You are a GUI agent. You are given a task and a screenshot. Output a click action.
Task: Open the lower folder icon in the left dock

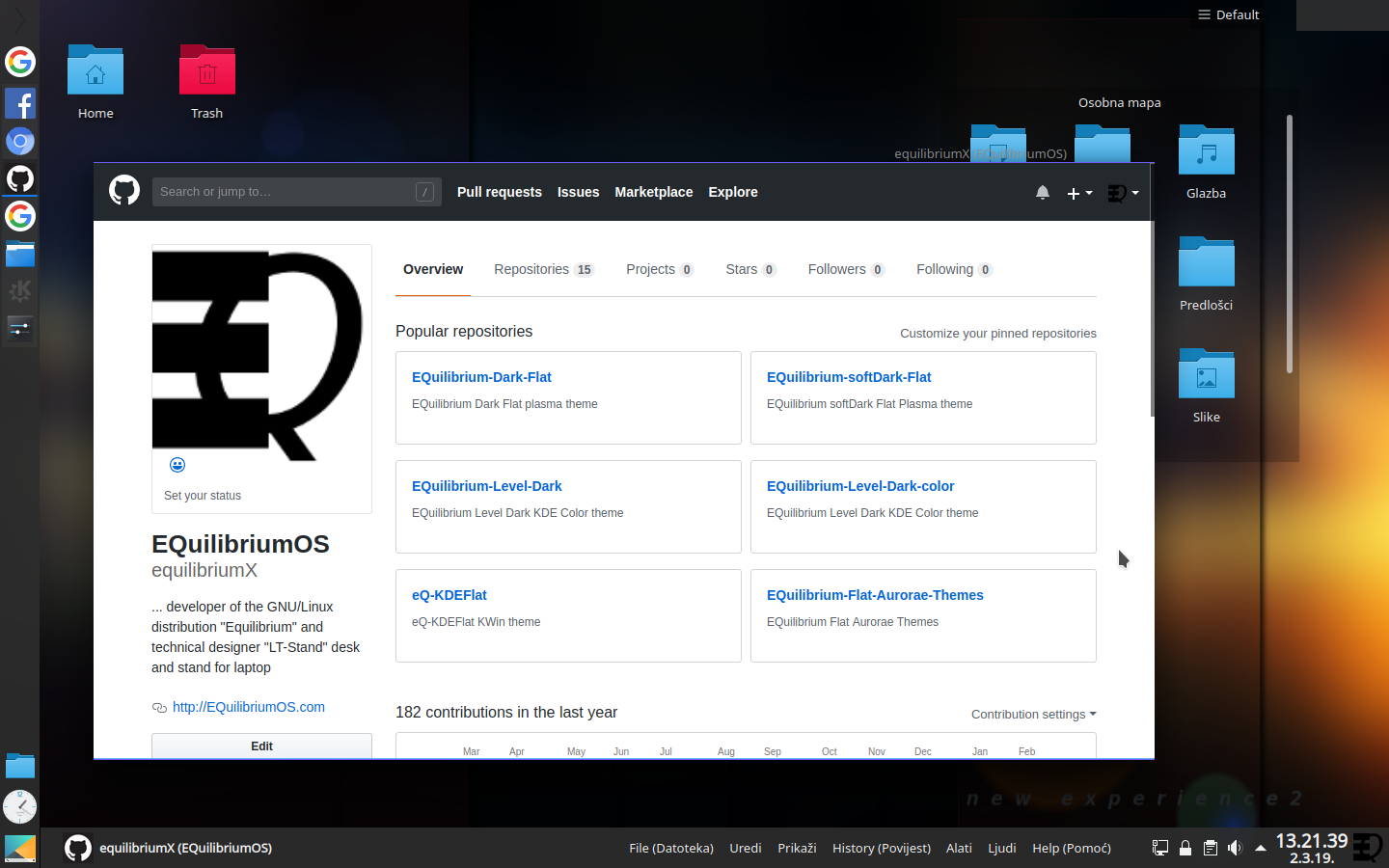20,767
